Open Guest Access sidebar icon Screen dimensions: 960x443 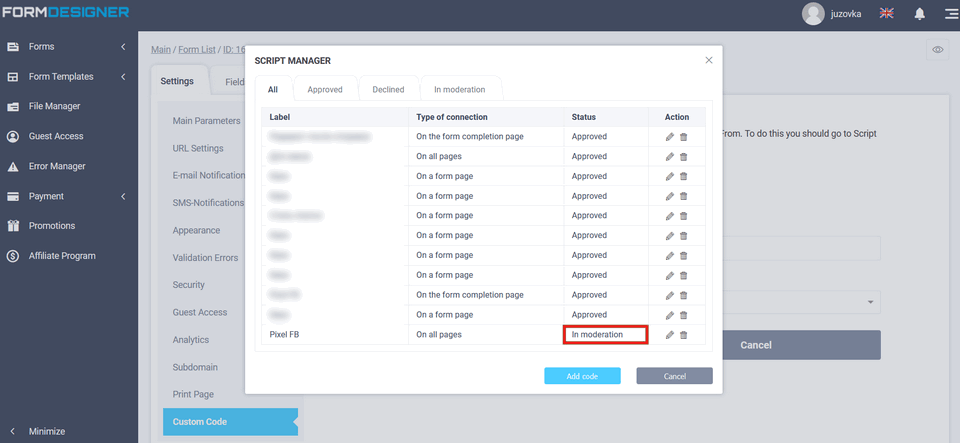12,136
